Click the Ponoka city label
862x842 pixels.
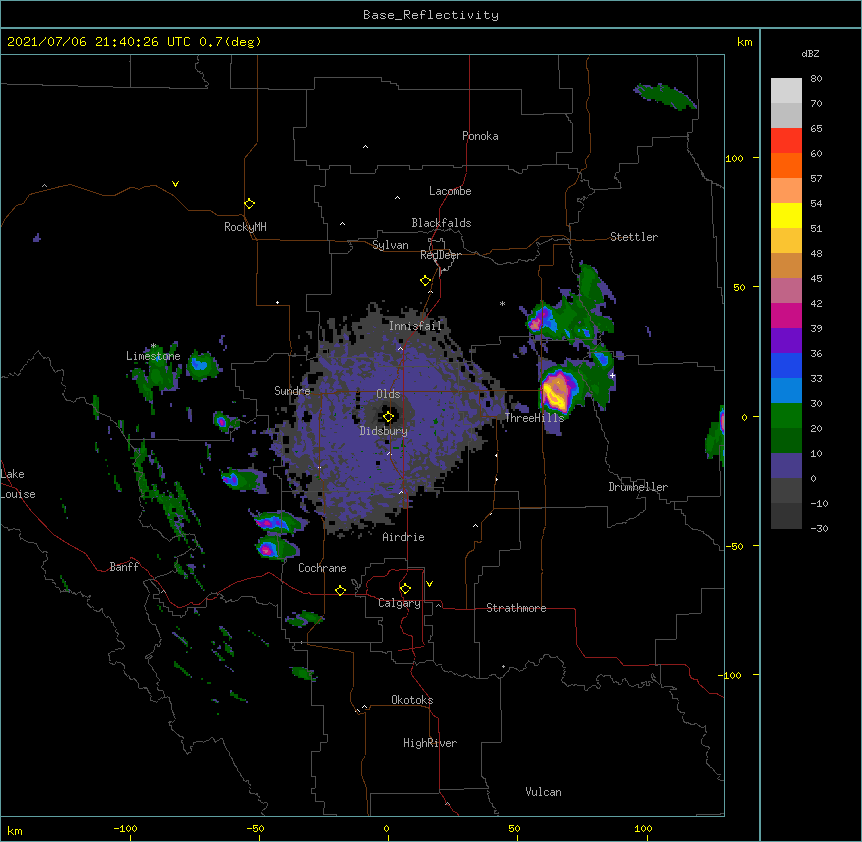tap(480, 136)
